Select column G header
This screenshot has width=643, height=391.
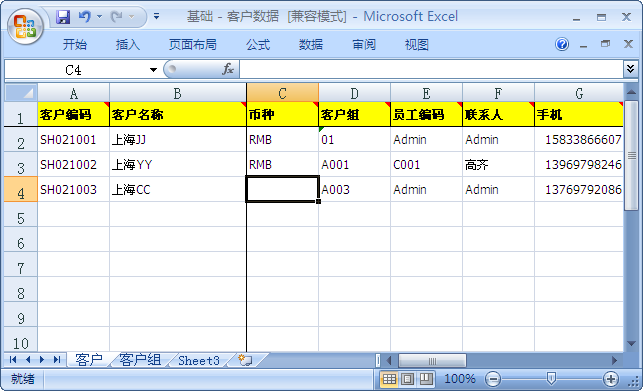point(579,93)
